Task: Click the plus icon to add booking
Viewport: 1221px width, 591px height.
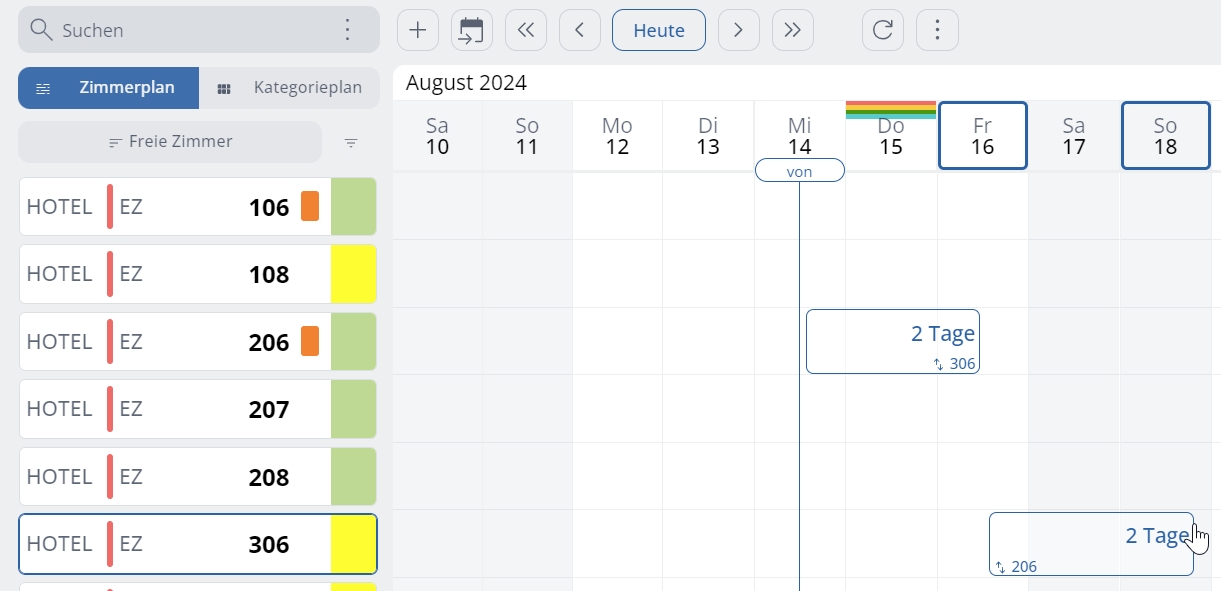Action: pos(418,30)
